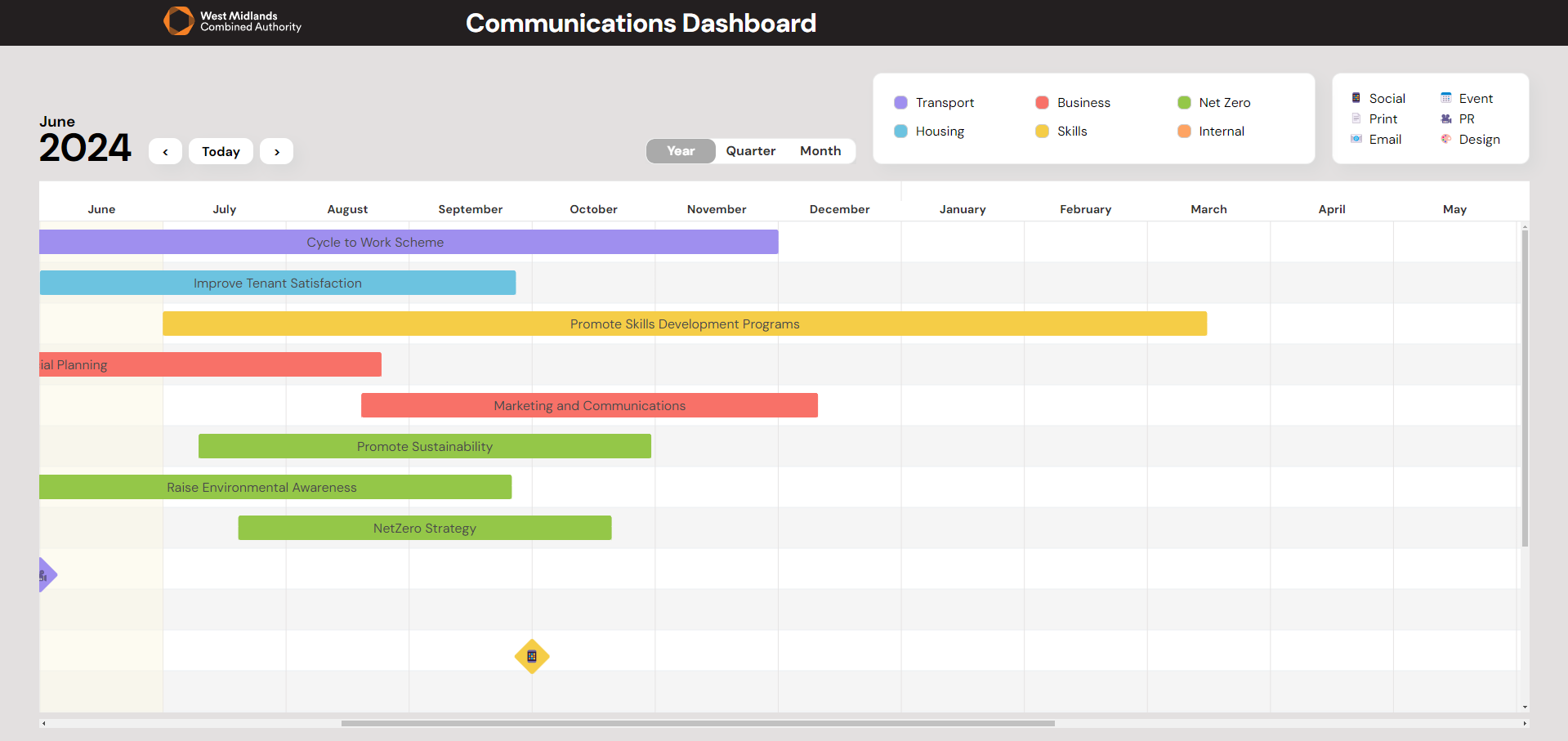The width and height of the screenshot is (1568, 741).
Task: Click the Social type icon in legend
Action: (x=1356, y=98)
